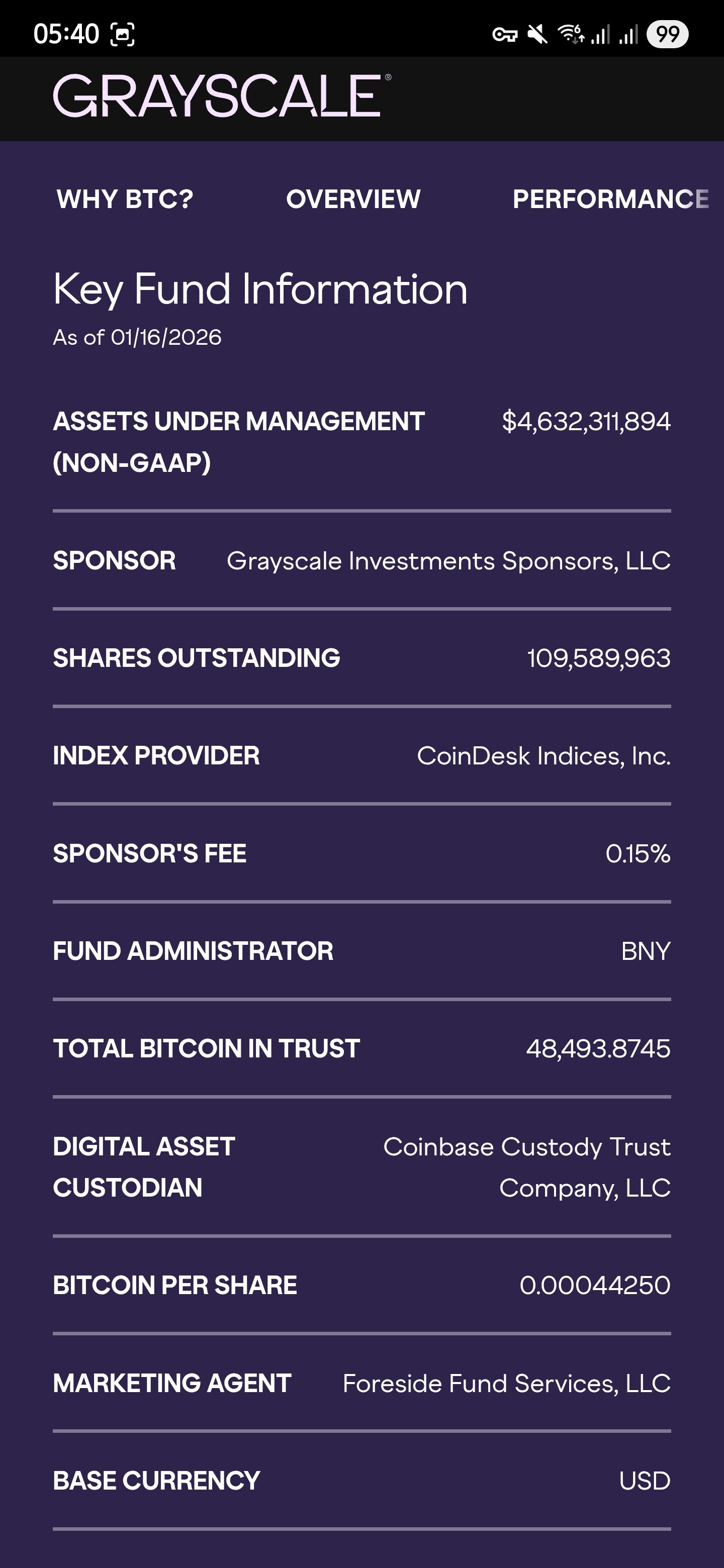Tap the $4,632,311,894 assets value

pyautogui.click(x=586, y=421)
